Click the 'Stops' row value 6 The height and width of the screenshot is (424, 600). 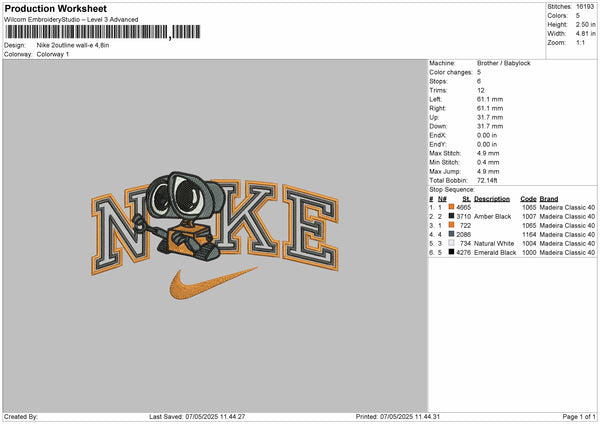[479, 81]
